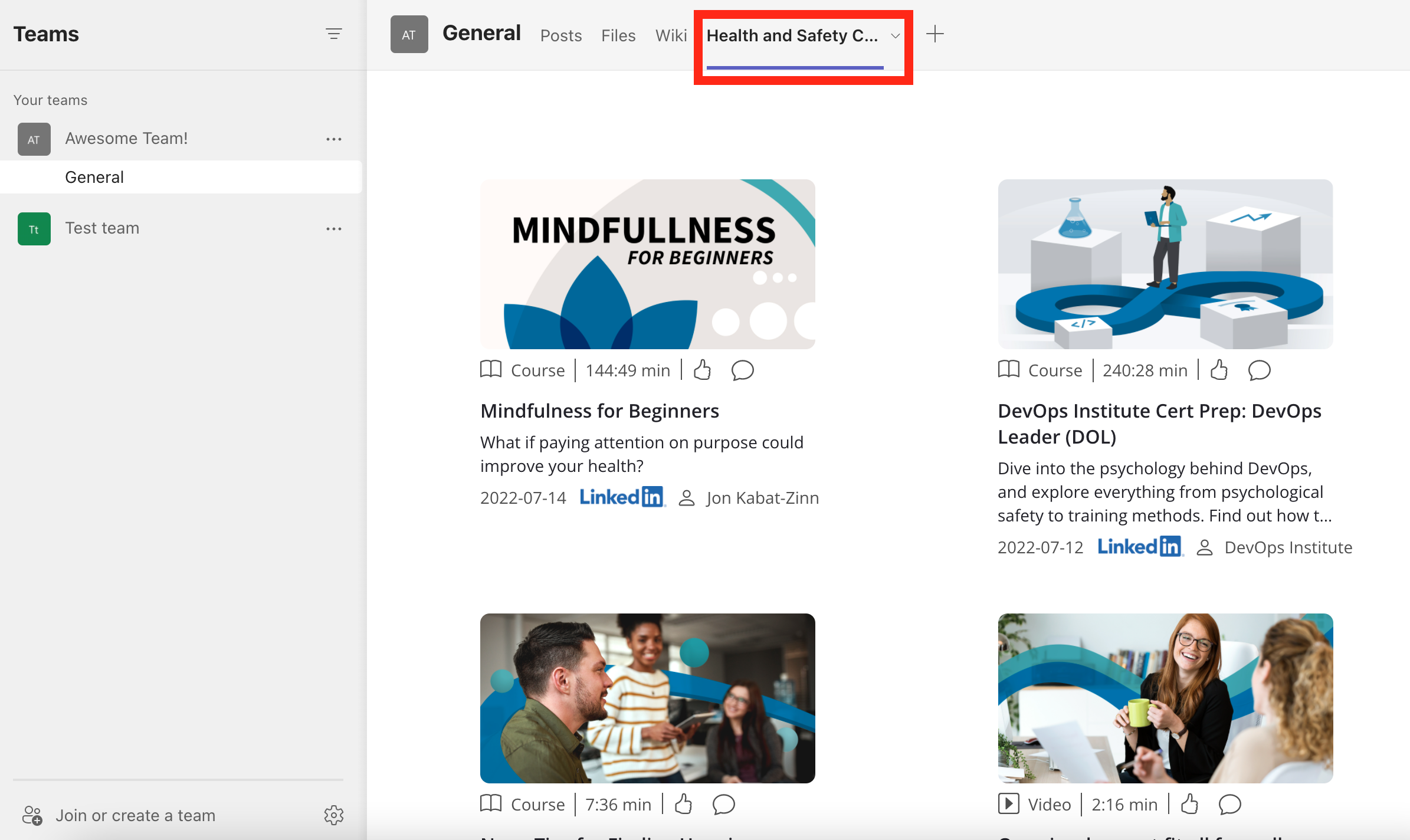This screenshot has height=840, width=1410.
Task: Open the manage teams gear icon
Action: pyautogui.click(x=333, y=815)
